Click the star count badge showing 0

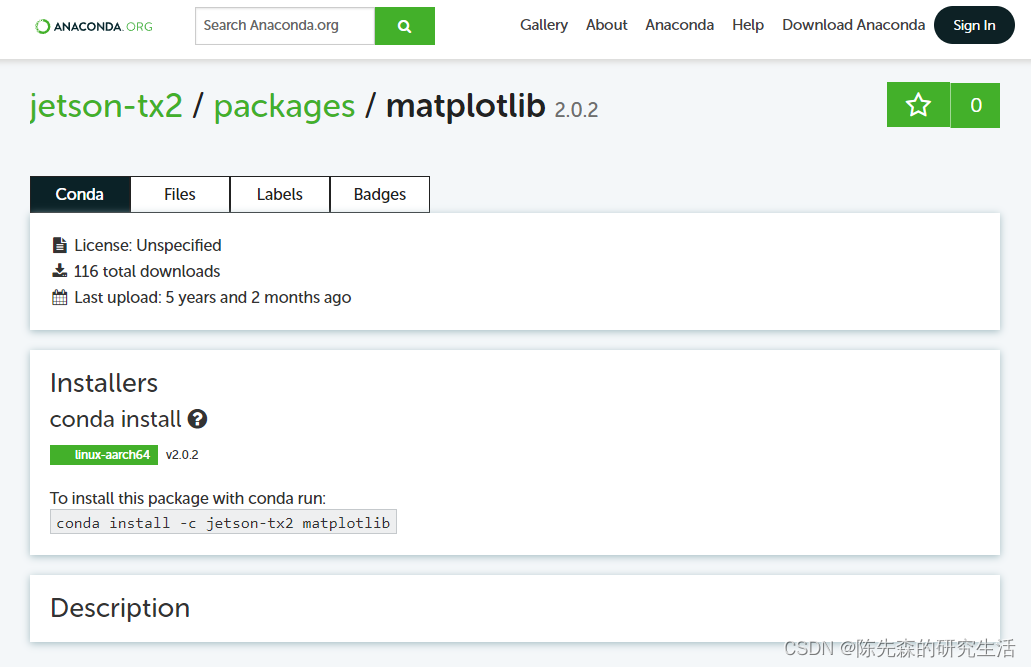(x=976, y=105)
